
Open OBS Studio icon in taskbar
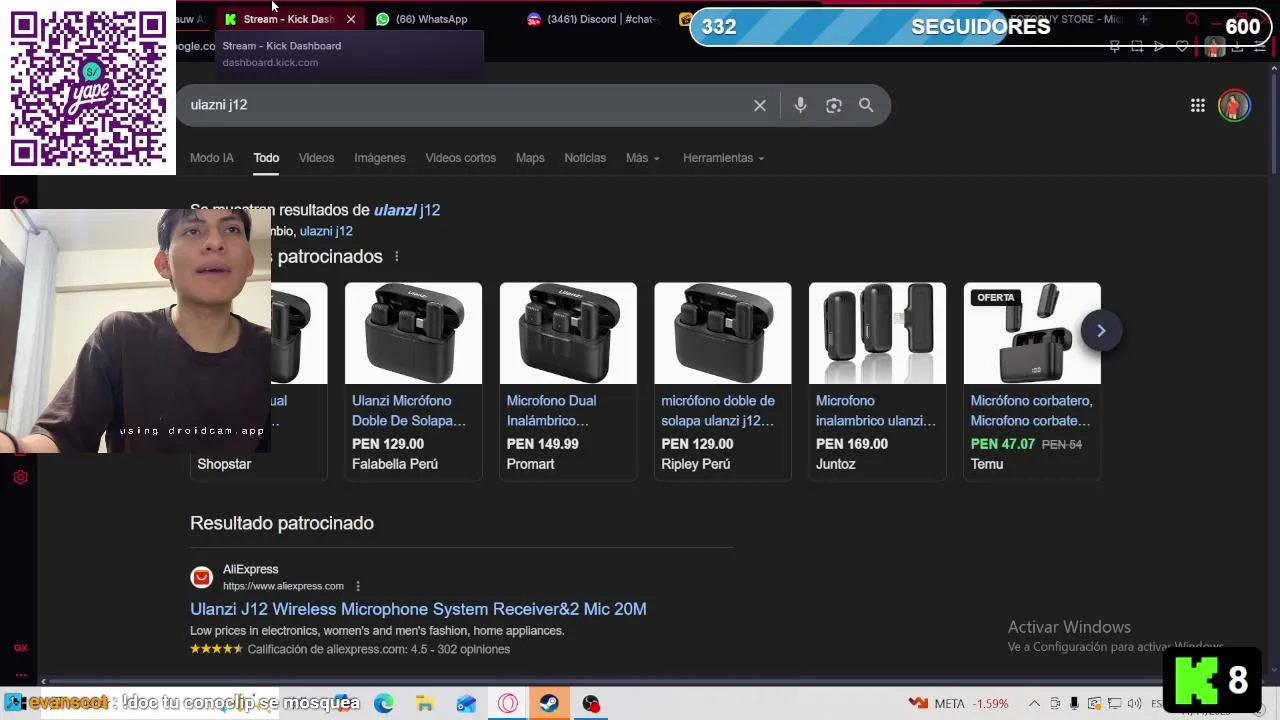591,704
